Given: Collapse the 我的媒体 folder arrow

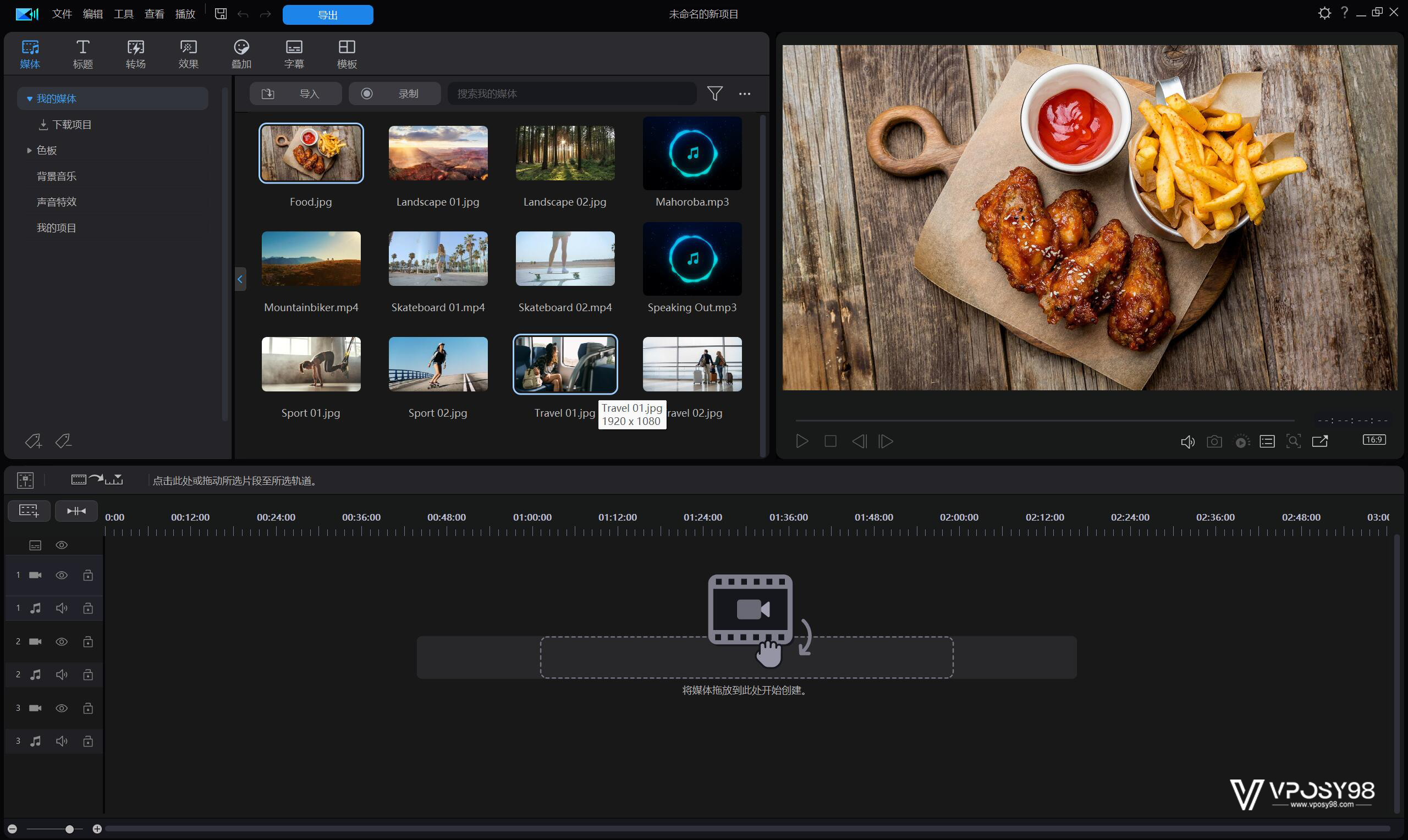Looking at the screenshot, I should pyautogui.click(x=30, y=99).
